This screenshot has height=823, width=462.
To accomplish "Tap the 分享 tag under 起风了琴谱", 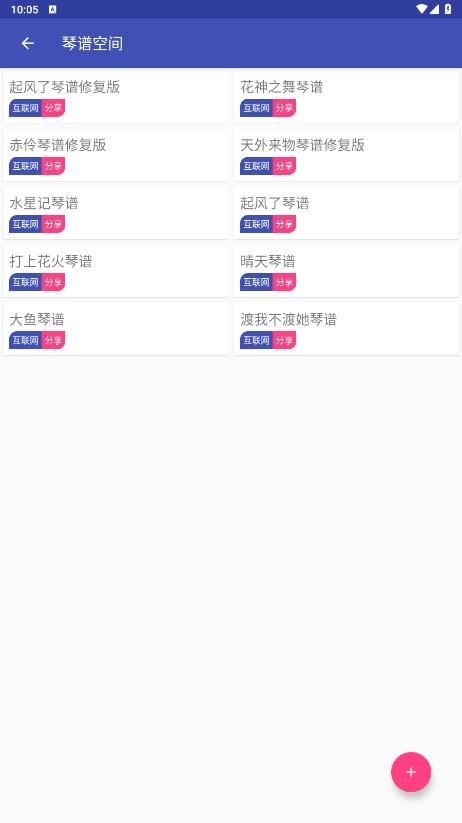I will (x=285, y=224).
